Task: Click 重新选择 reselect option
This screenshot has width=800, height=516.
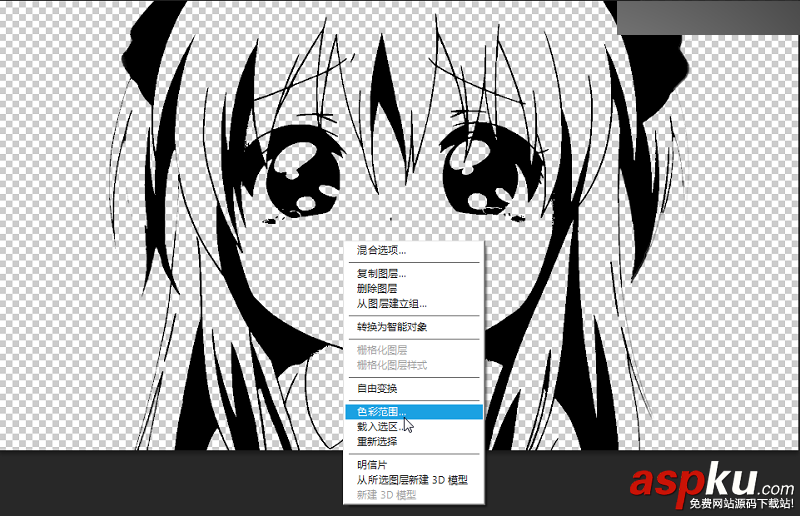Action: [413, 442]
